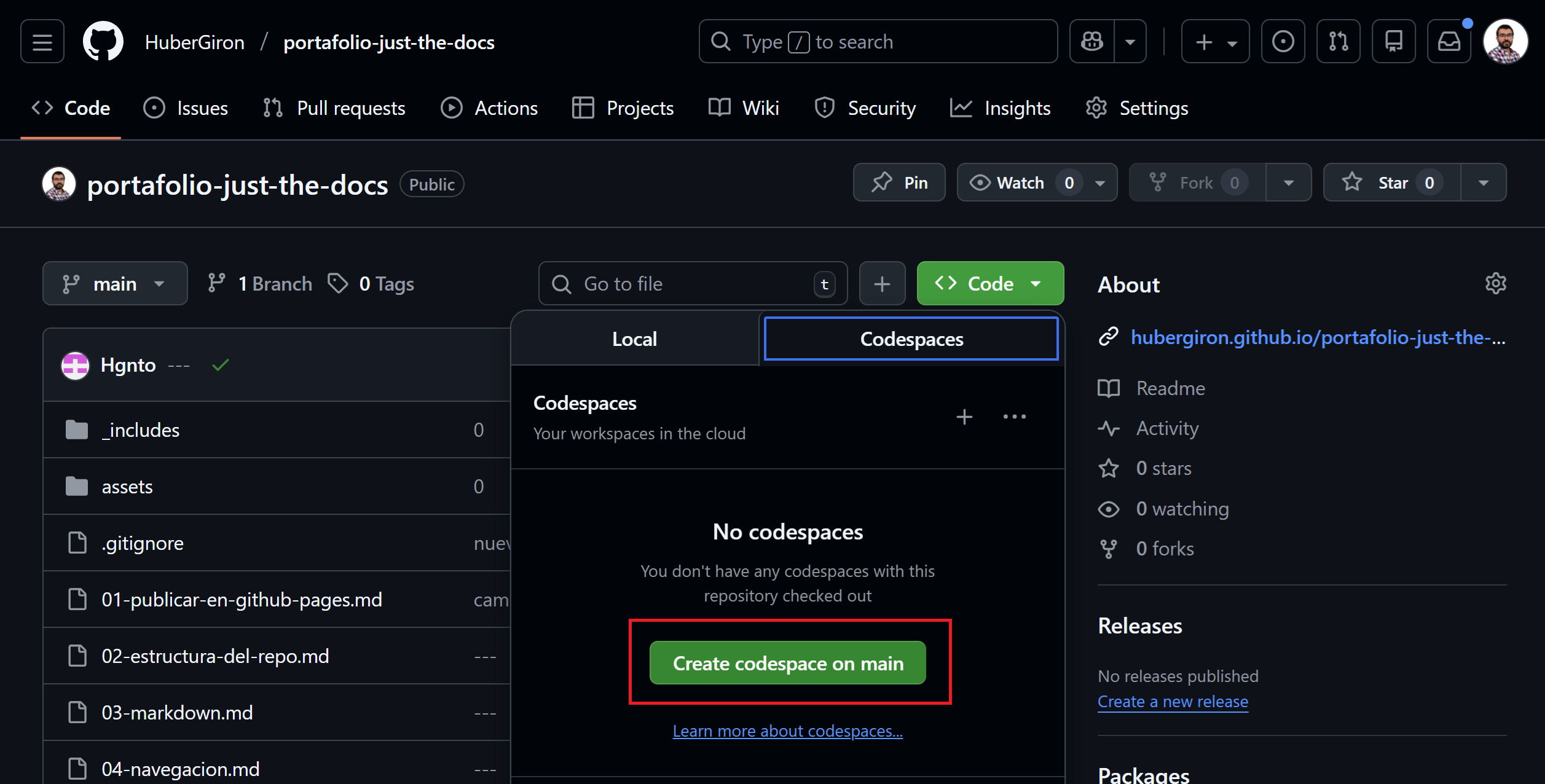Click the About section gear icon
Viewport: 1545px width, 784px height.
coord(1495,284)
